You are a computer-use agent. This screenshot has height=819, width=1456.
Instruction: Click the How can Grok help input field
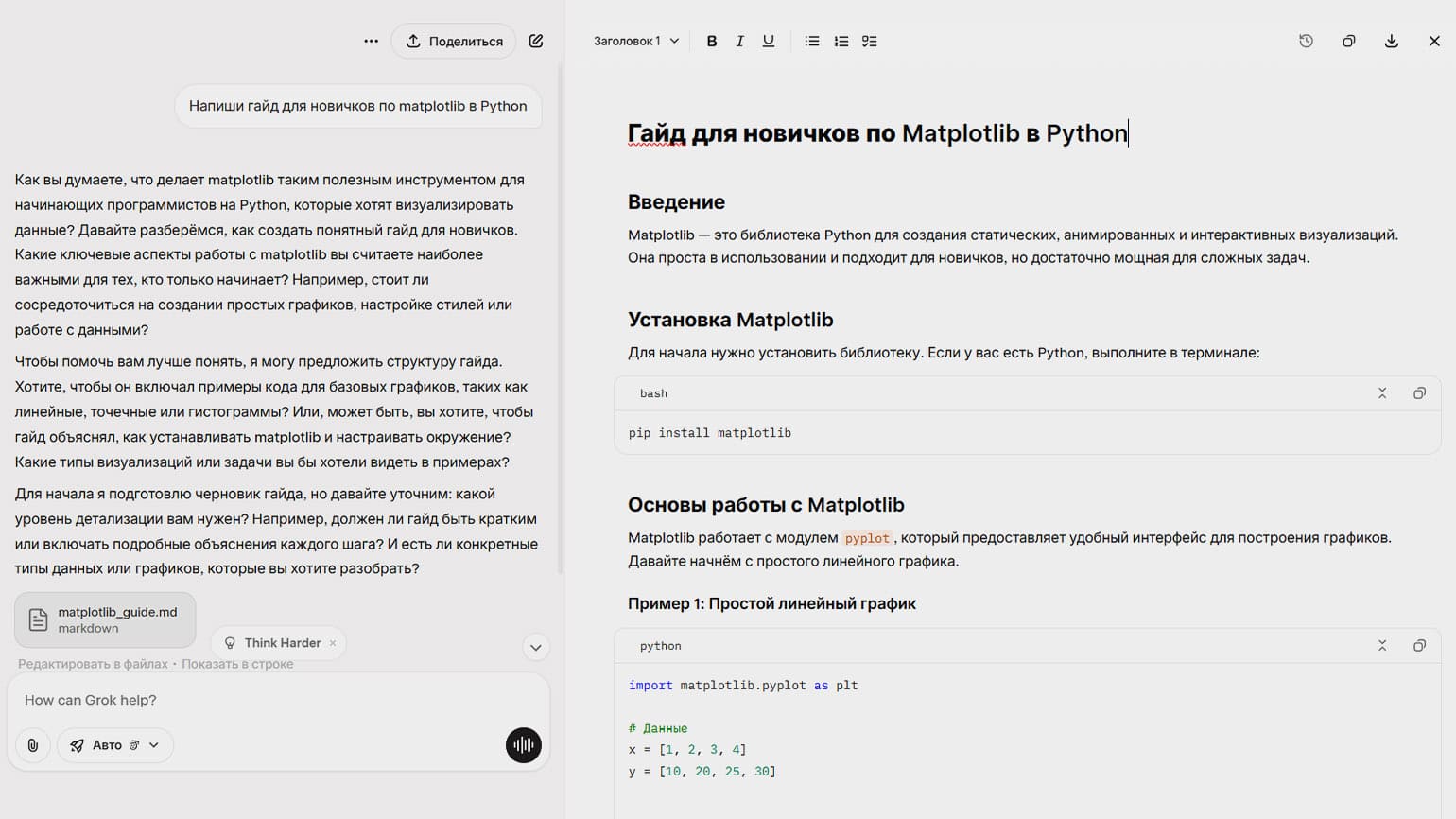coord(274,700)
